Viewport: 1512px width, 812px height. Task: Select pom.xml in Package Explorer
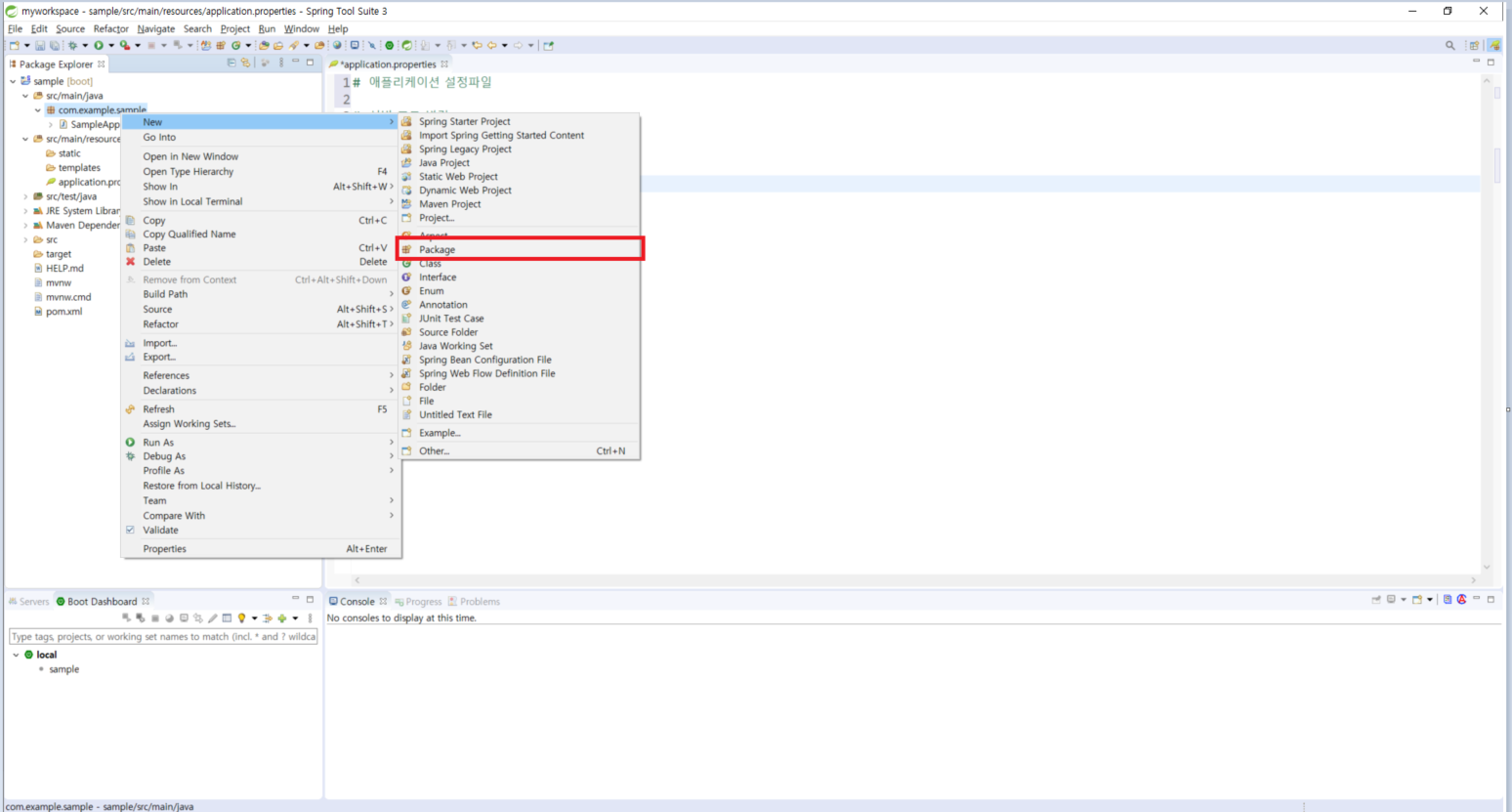[x=58, y=312]
